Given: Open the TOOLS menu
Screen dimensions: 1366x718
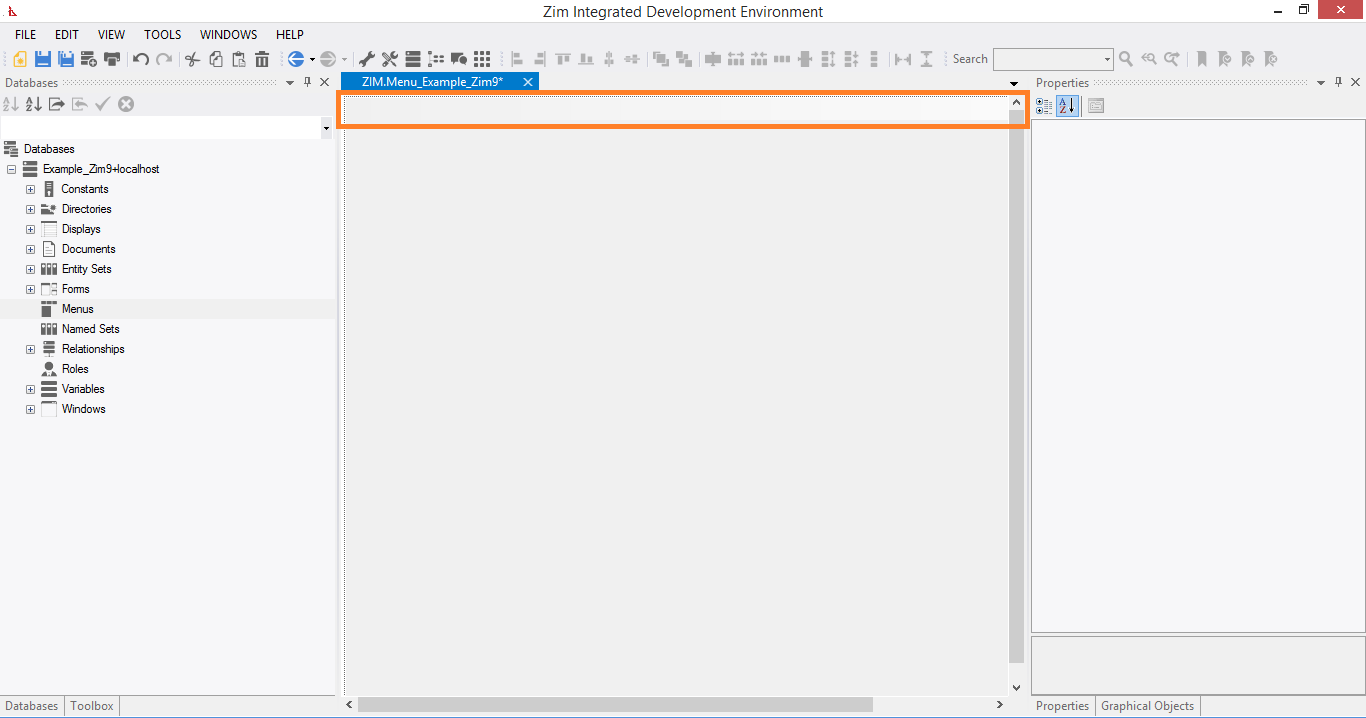Looking at the screenshot, I should coord(163,35).
